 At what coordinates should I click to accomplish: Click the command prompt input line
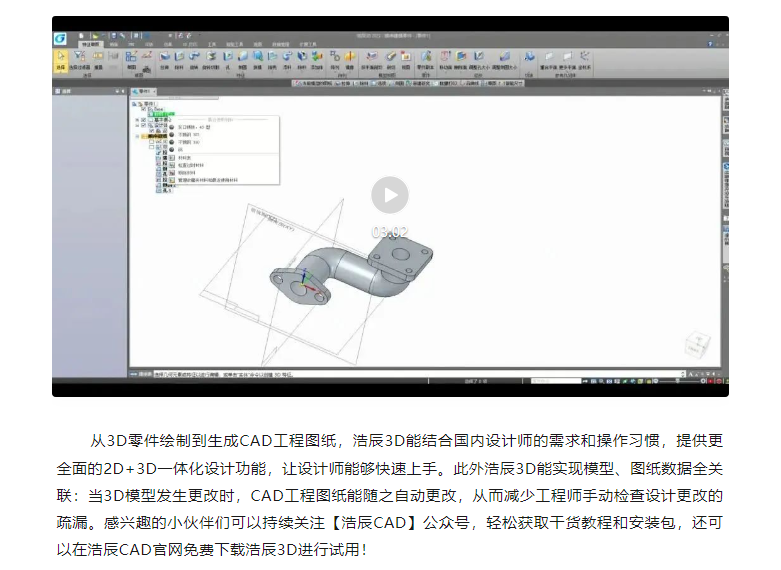point(418,374)
